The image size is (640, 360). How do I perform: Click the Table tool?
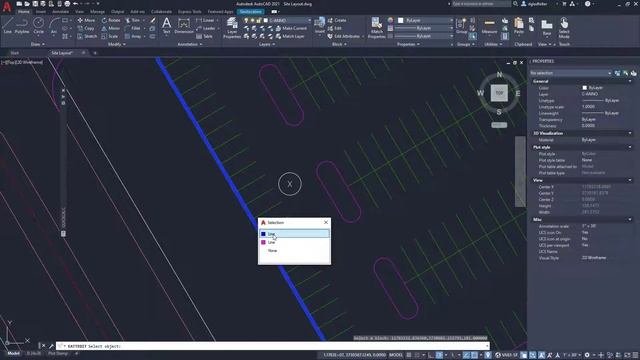[x=204, y=36]
